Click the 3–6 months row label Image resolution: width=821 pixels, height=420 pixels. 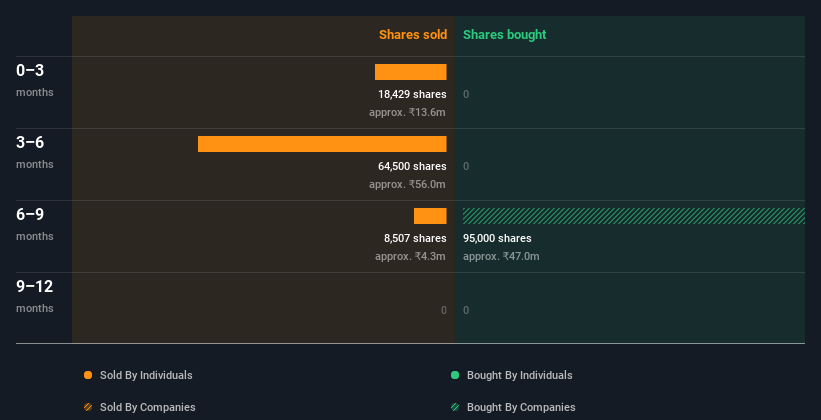click(x=35, y=152)
